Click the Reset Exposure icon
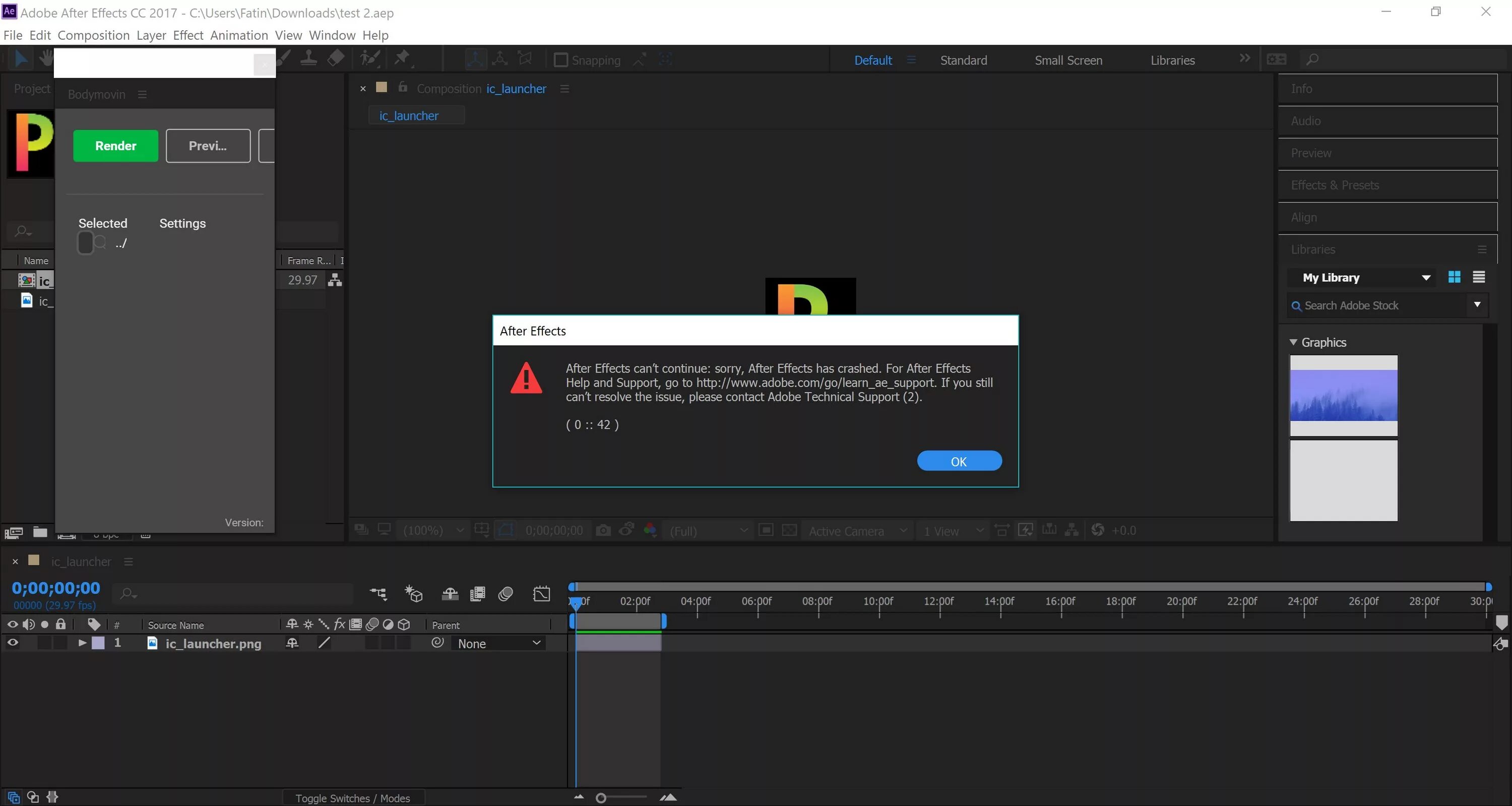 click(1098, 530)
